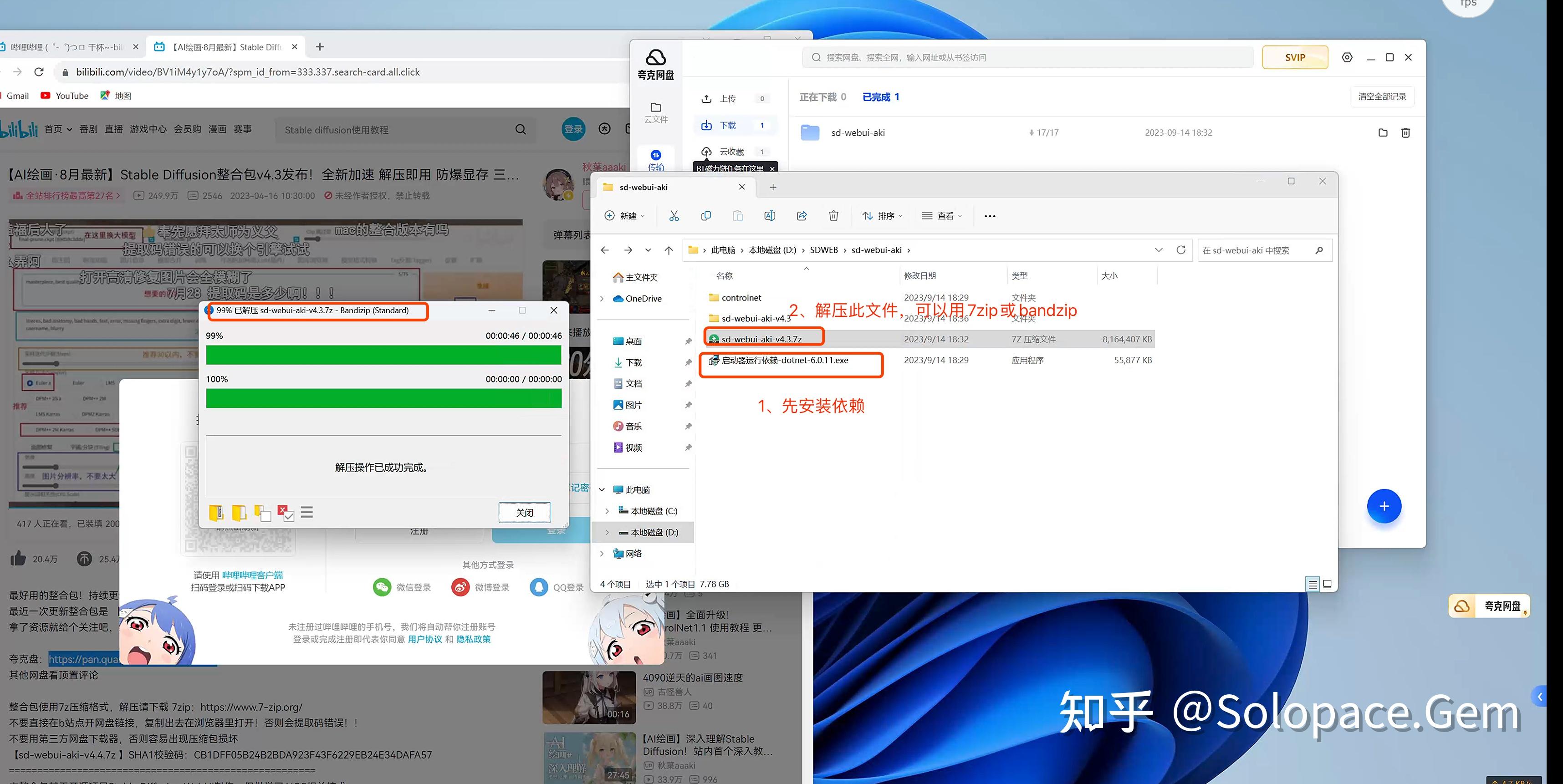Screen dimensions: 1563x784
Task: Open the 上传 (upload) icon in Quark netdisk sidebar
Action: [707, 97]
